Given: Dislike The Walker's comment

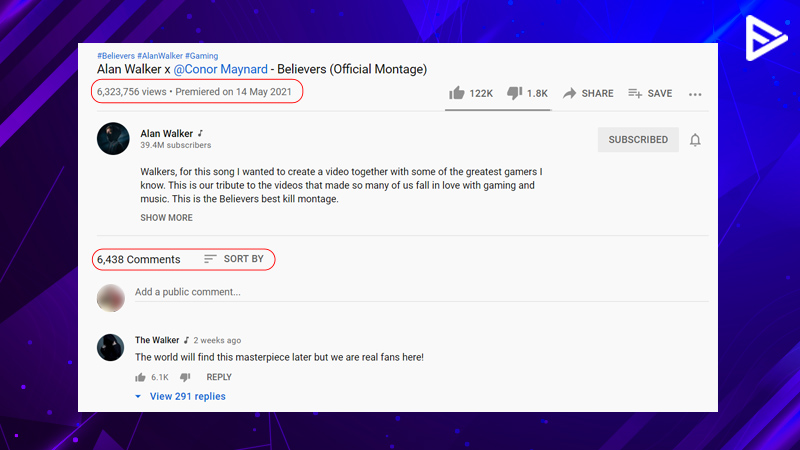Looking at the screenshot, I should point(185,377).
